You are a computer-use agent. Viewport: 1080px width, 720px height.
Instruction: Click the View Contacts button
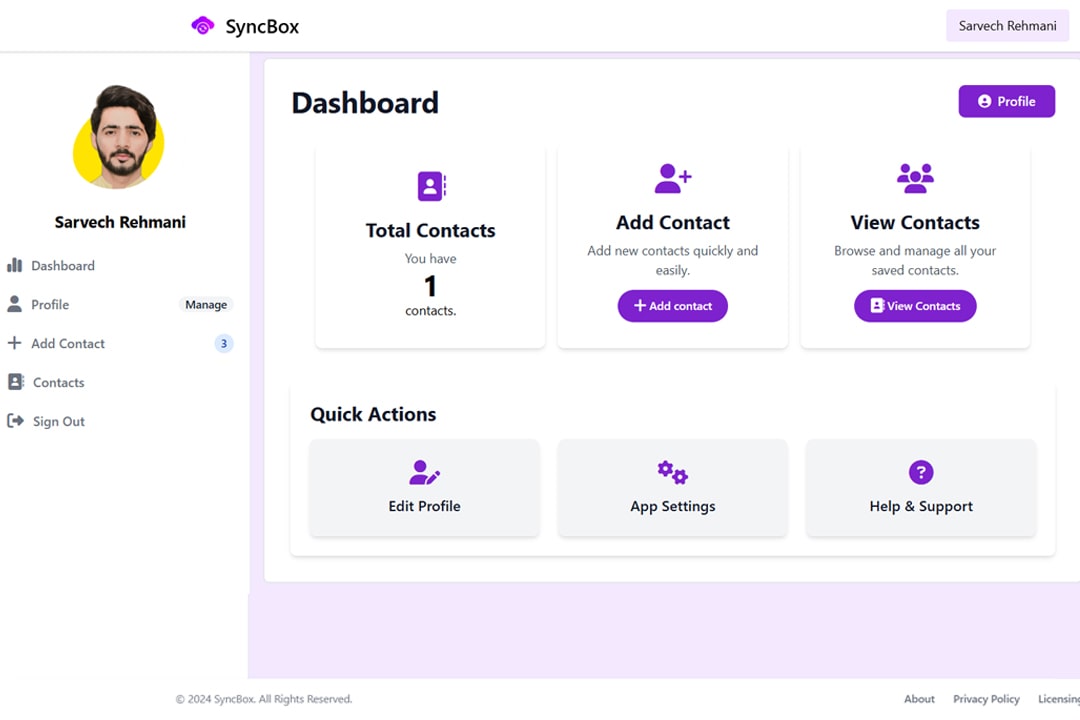(915, 306)
